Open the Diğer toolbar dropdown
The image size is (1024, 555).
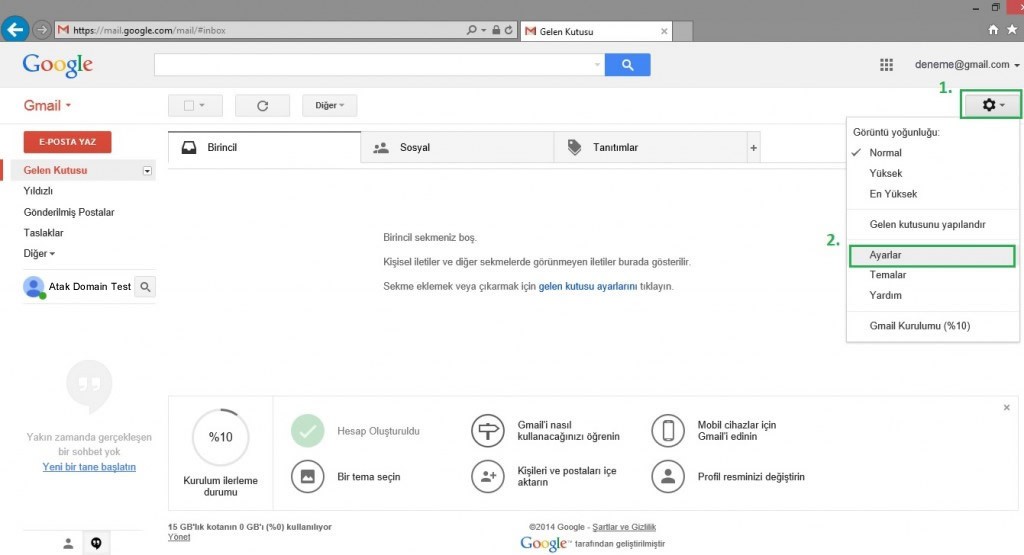tap(329, 105)
